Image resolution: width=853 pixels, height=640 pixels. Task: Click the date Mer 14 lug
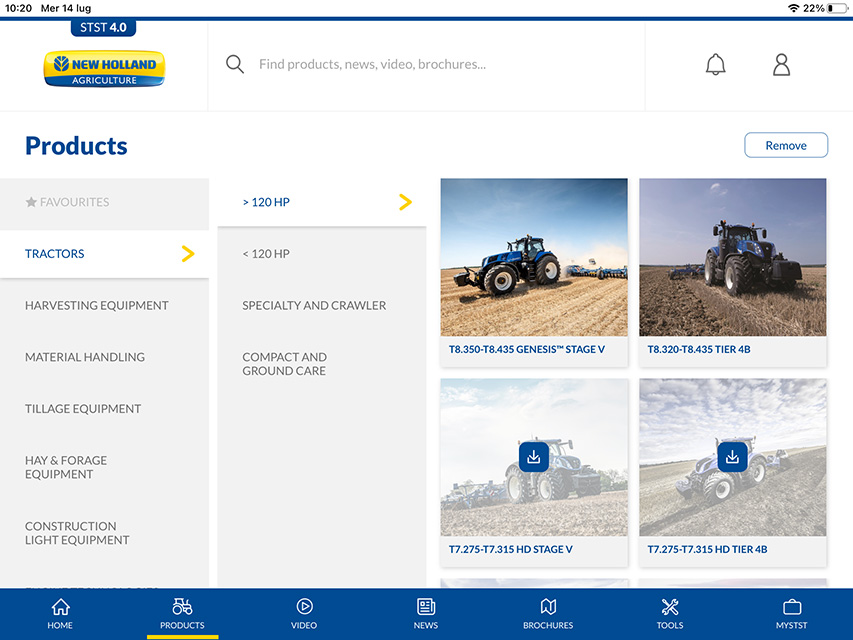coord(66,8)
